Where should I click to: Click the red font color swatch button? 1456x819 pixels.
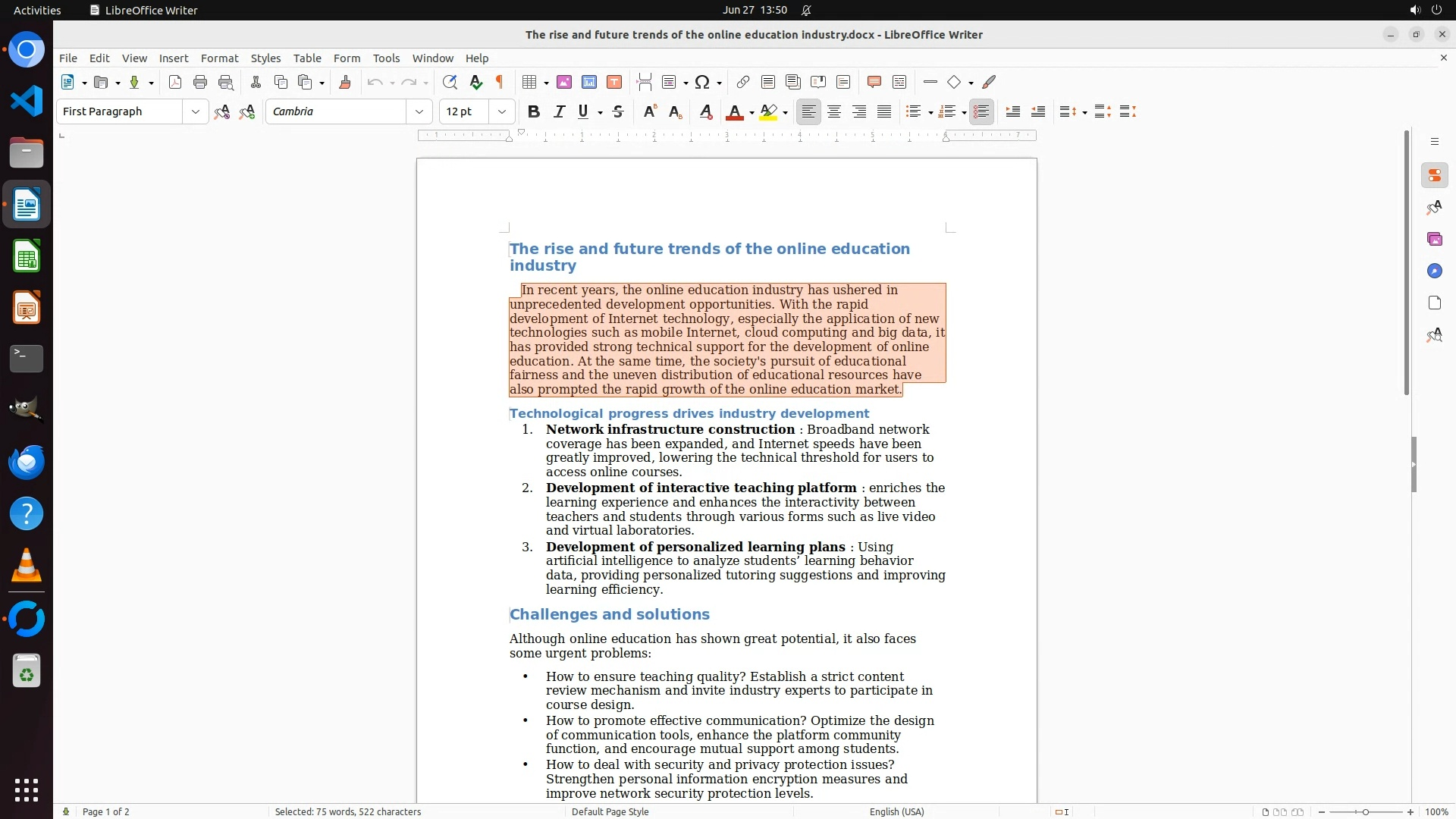tap(734, 111)
